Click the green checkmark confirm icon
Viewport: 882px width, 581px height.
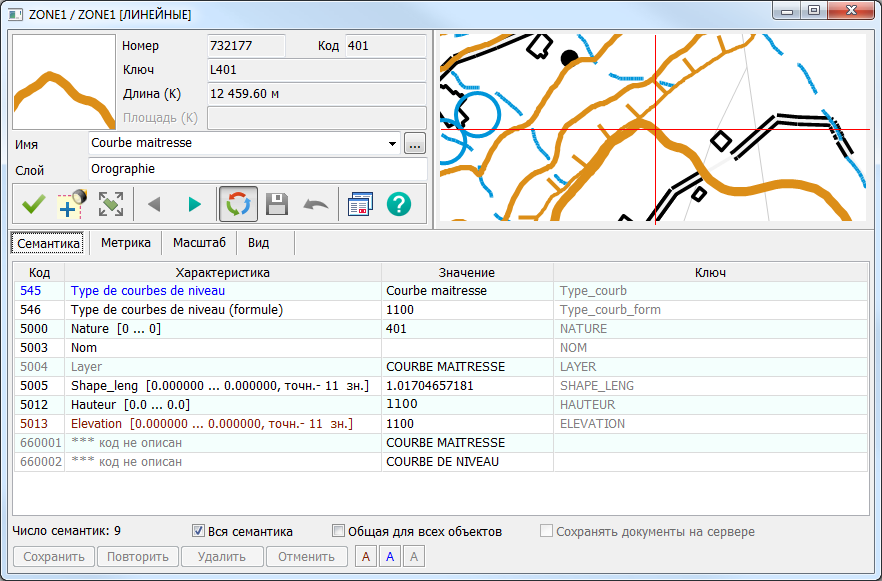34,205
